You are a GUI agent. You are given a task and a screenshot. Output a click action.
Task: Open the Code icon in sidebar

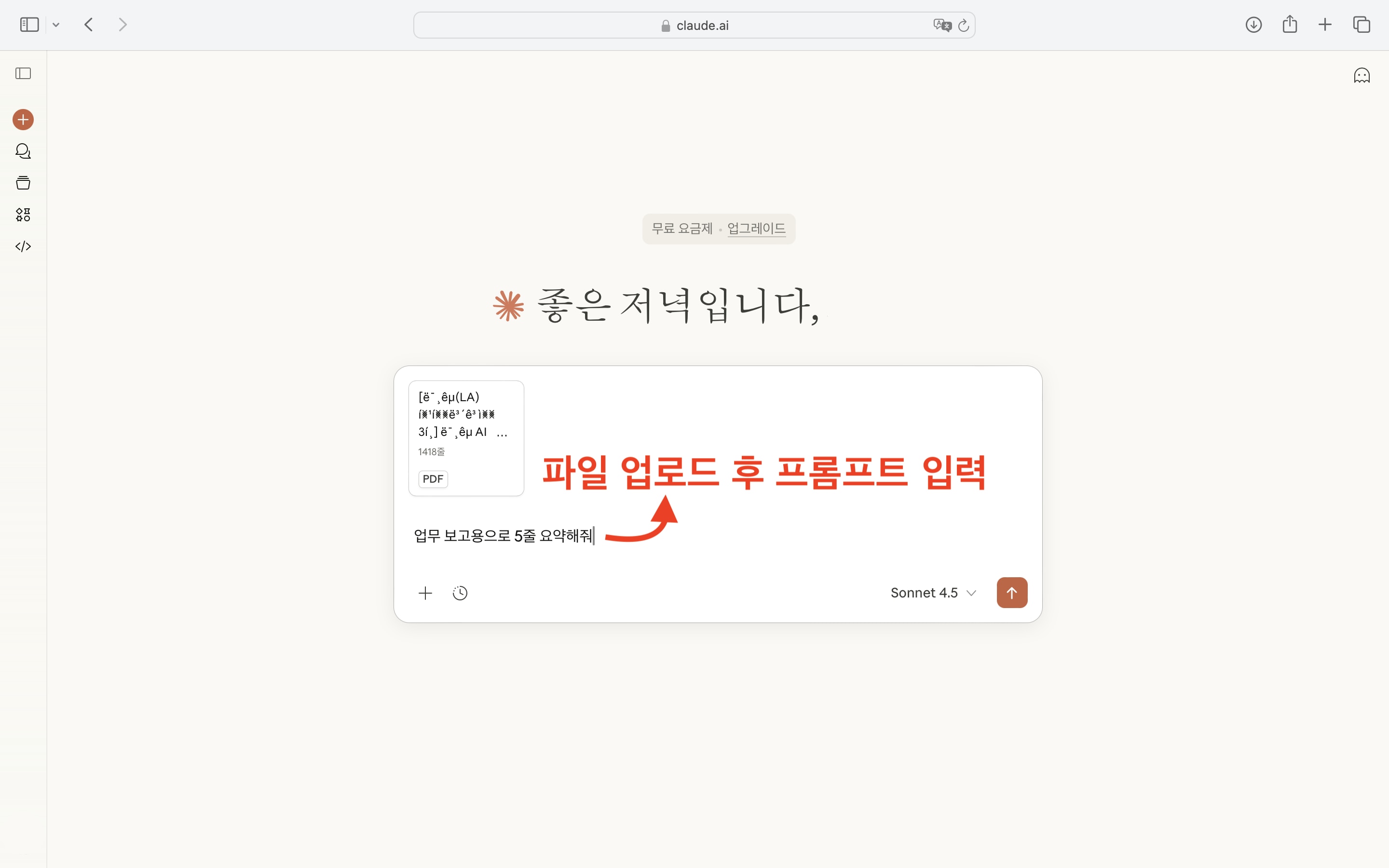[x=23, y=246]
